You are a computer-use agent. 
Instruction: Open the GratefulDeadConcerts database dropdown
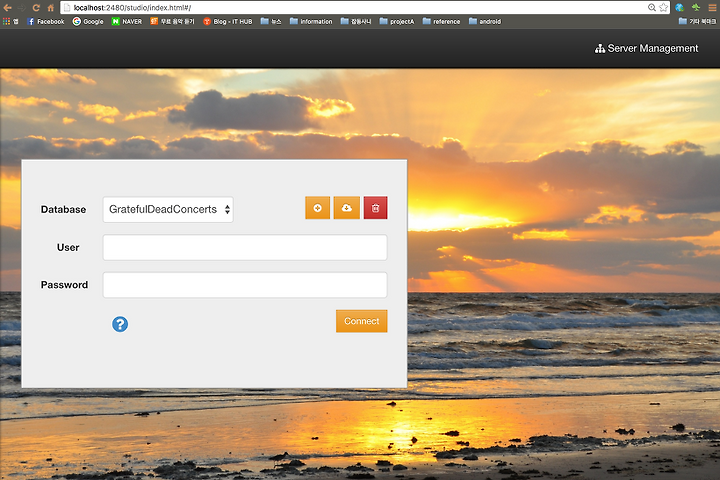coord(168,209)
